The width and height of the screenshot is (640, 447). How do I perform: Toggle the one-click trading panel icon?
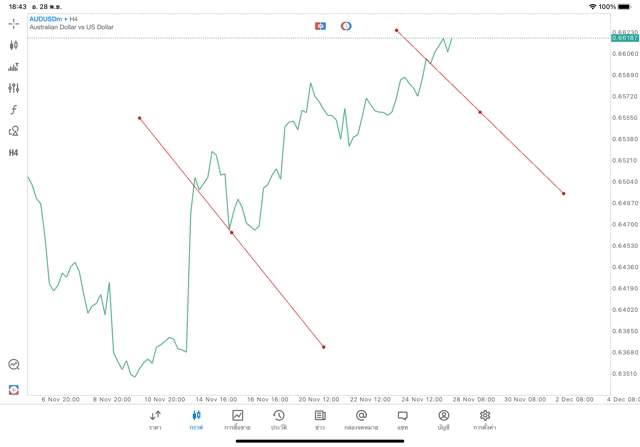point(320,25)
